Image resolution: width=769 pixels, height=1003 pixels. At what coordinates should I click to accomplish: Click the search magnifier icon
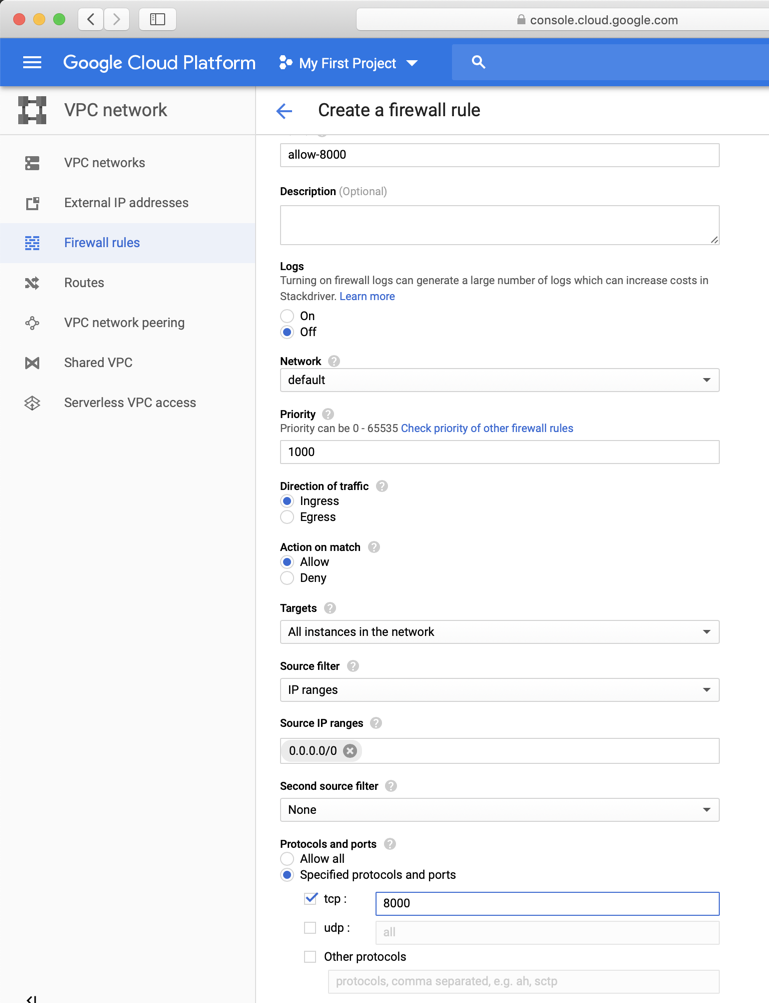click(478, 62)
